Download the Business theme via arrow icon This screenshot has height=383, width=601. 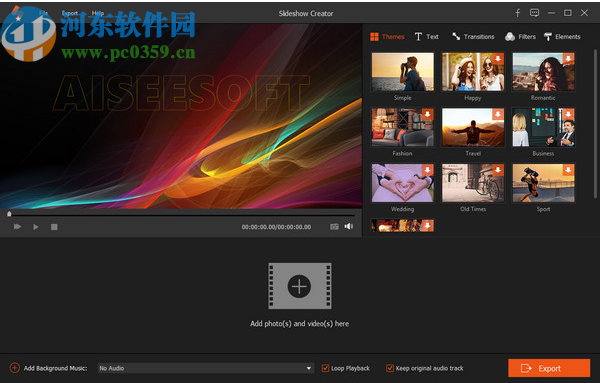tap(568, 114)
